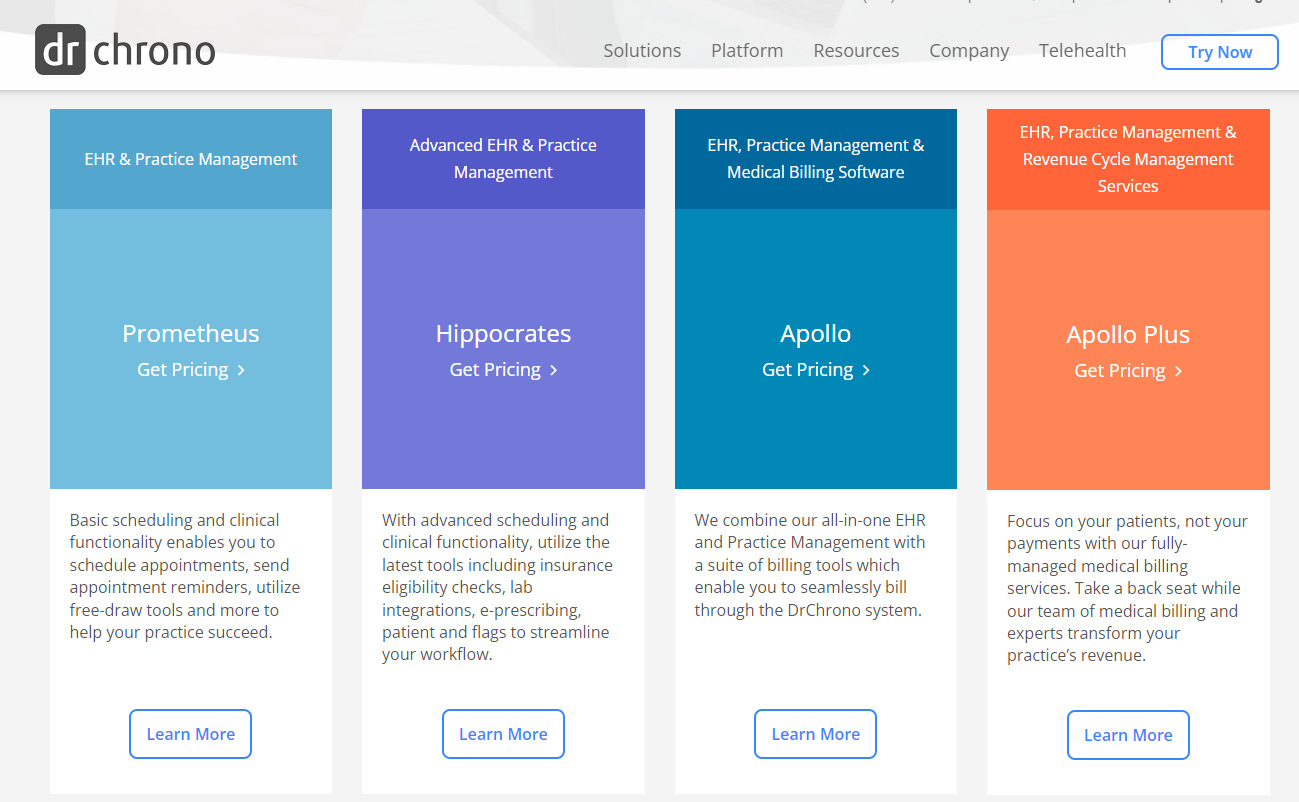Select the Apollo Plus plan title
The image size is (1299, 802).
click(1128, 334)
